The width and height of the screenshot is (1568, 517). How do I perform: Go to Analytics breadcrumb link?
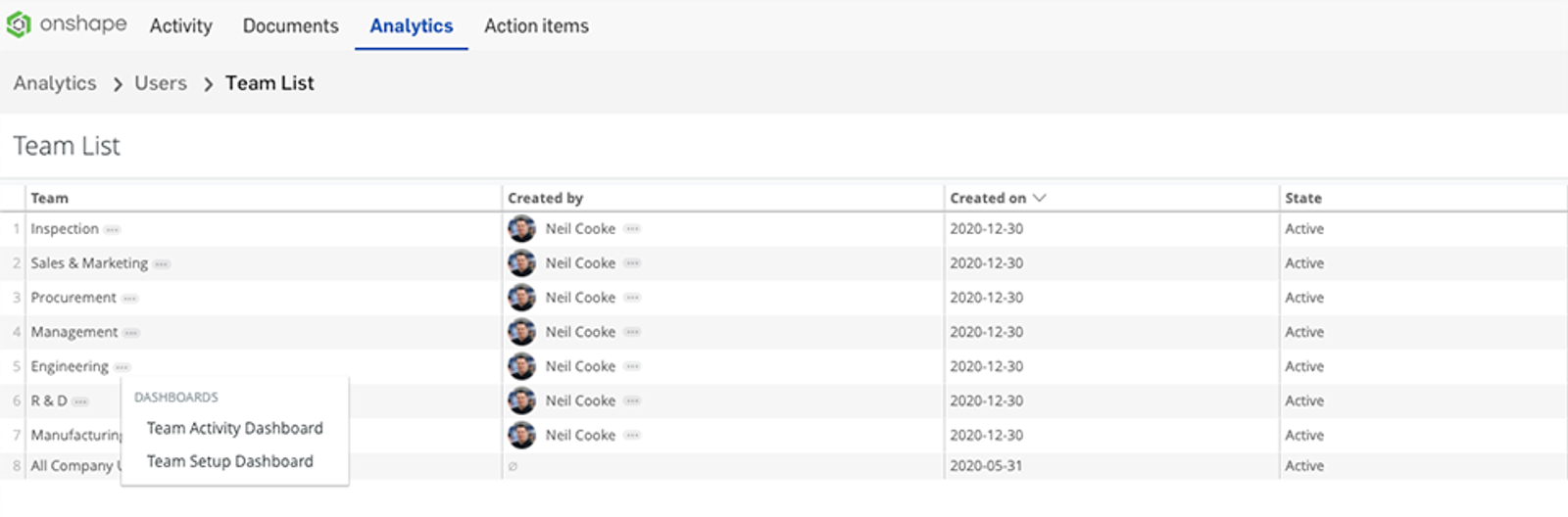coord(55,83)
